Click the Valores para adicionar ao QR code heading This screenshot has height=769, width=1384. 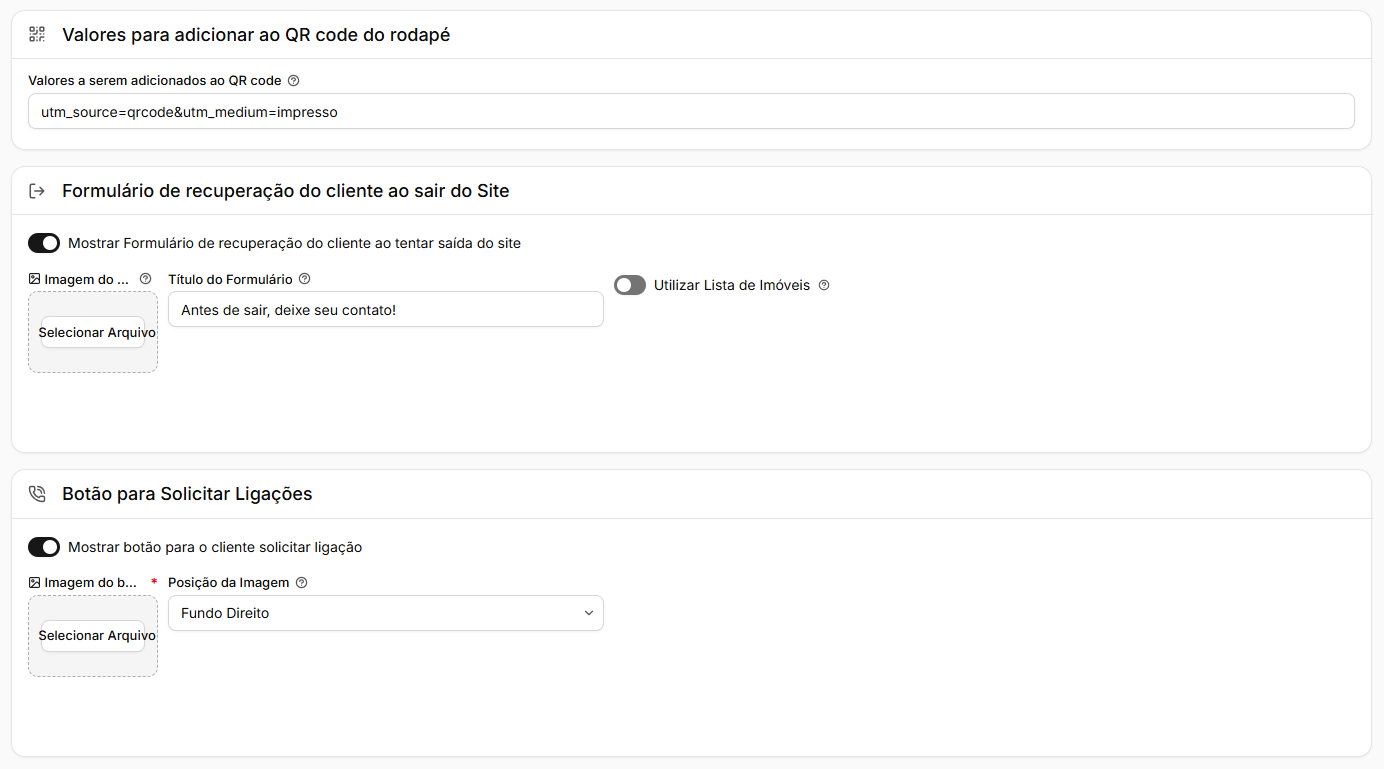coord(256,35)
